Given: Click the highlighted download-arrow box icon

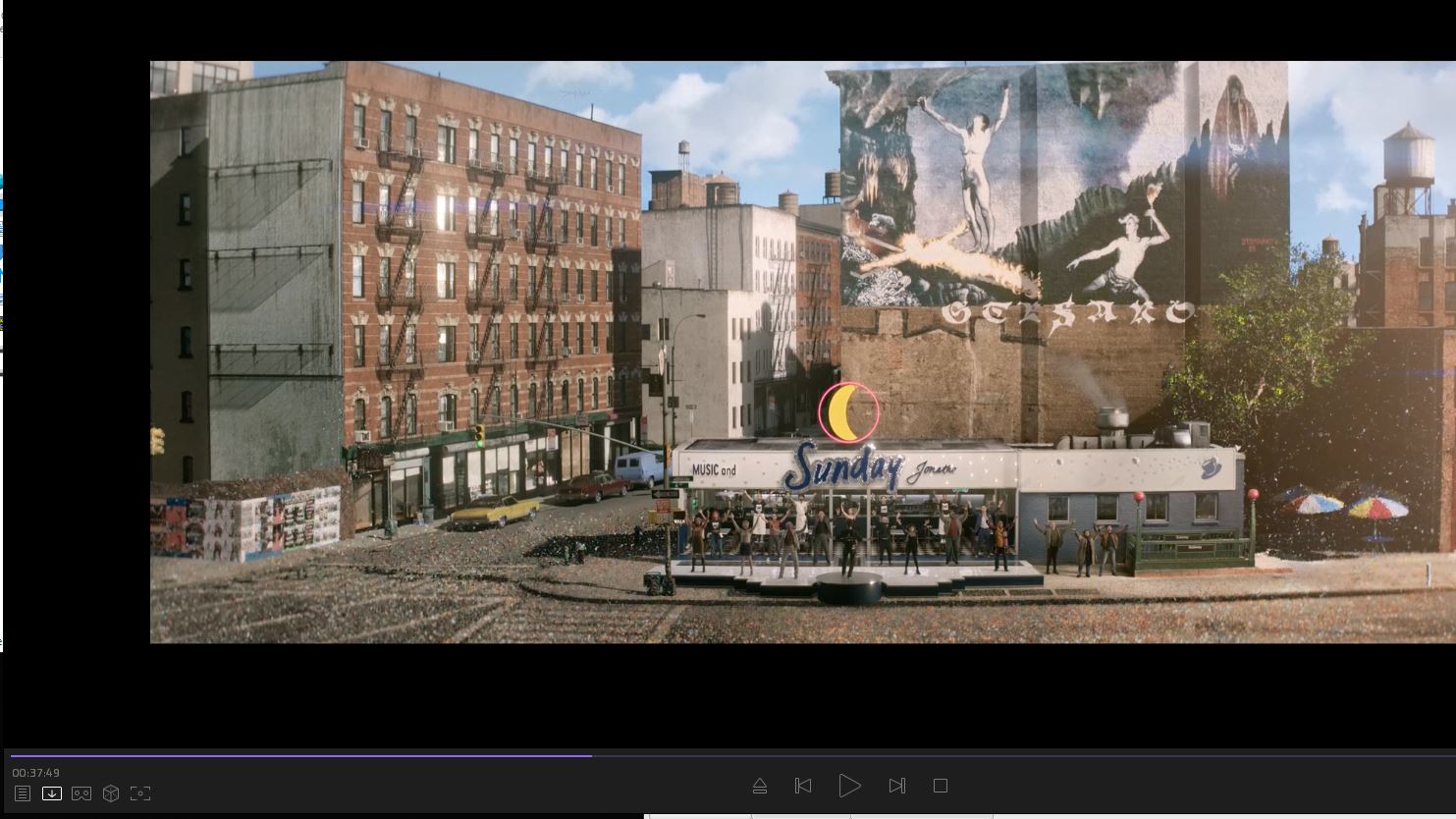Looking at the screenshot, I should pyautogui.click(x=52, y=793).
